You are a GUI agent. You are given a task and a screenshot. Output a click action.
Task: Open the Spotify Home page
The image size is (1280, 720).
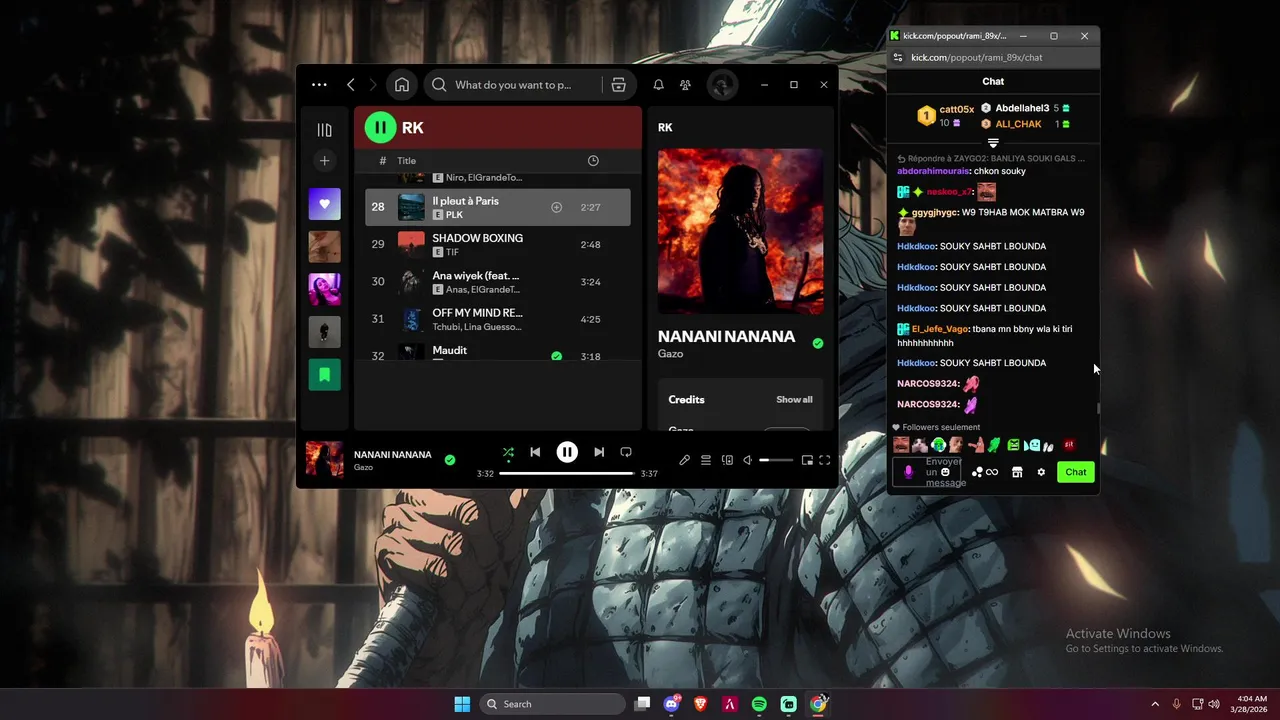[402, 85]
